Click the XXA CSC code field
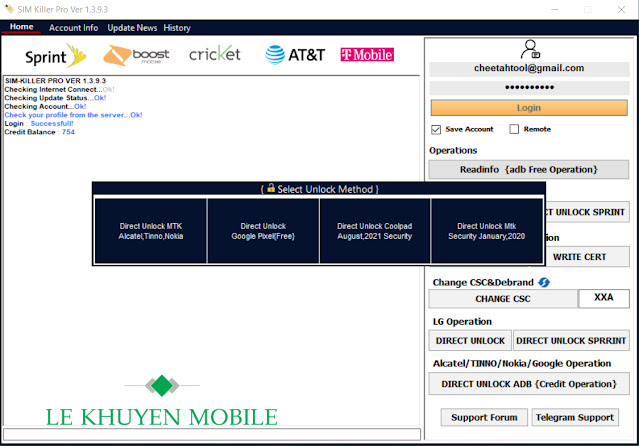639x446 pixels. point(604,298)
